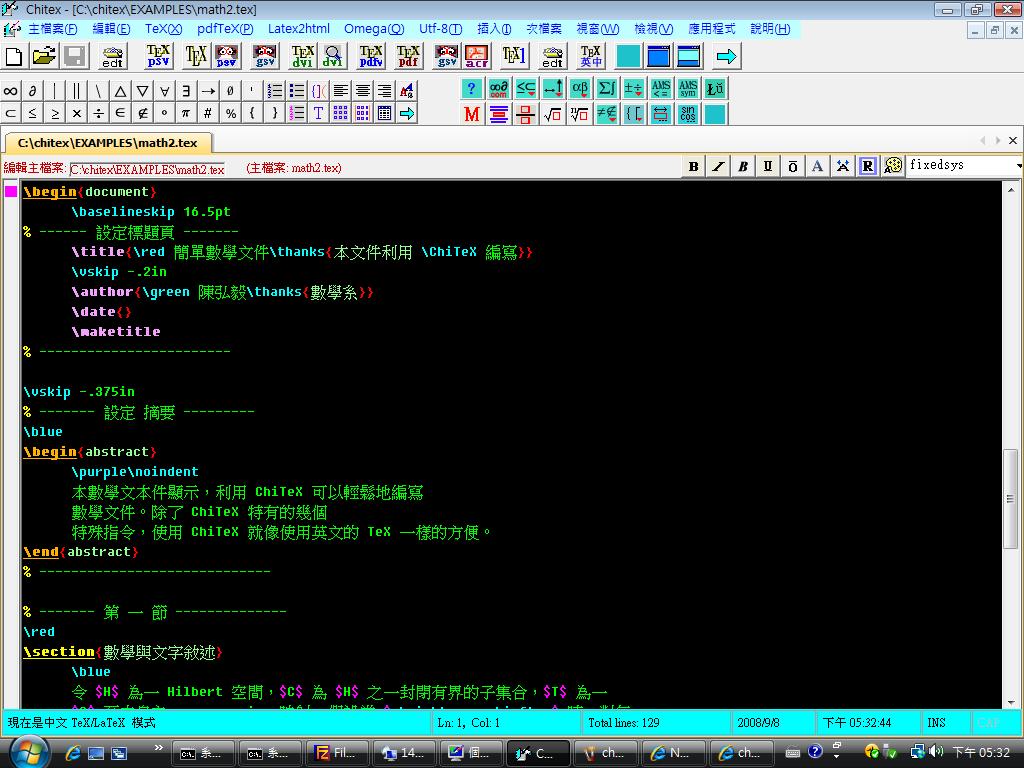Open the 編輯(E) menu
This screenshot has height=768, width=1024.
(111, 29)
